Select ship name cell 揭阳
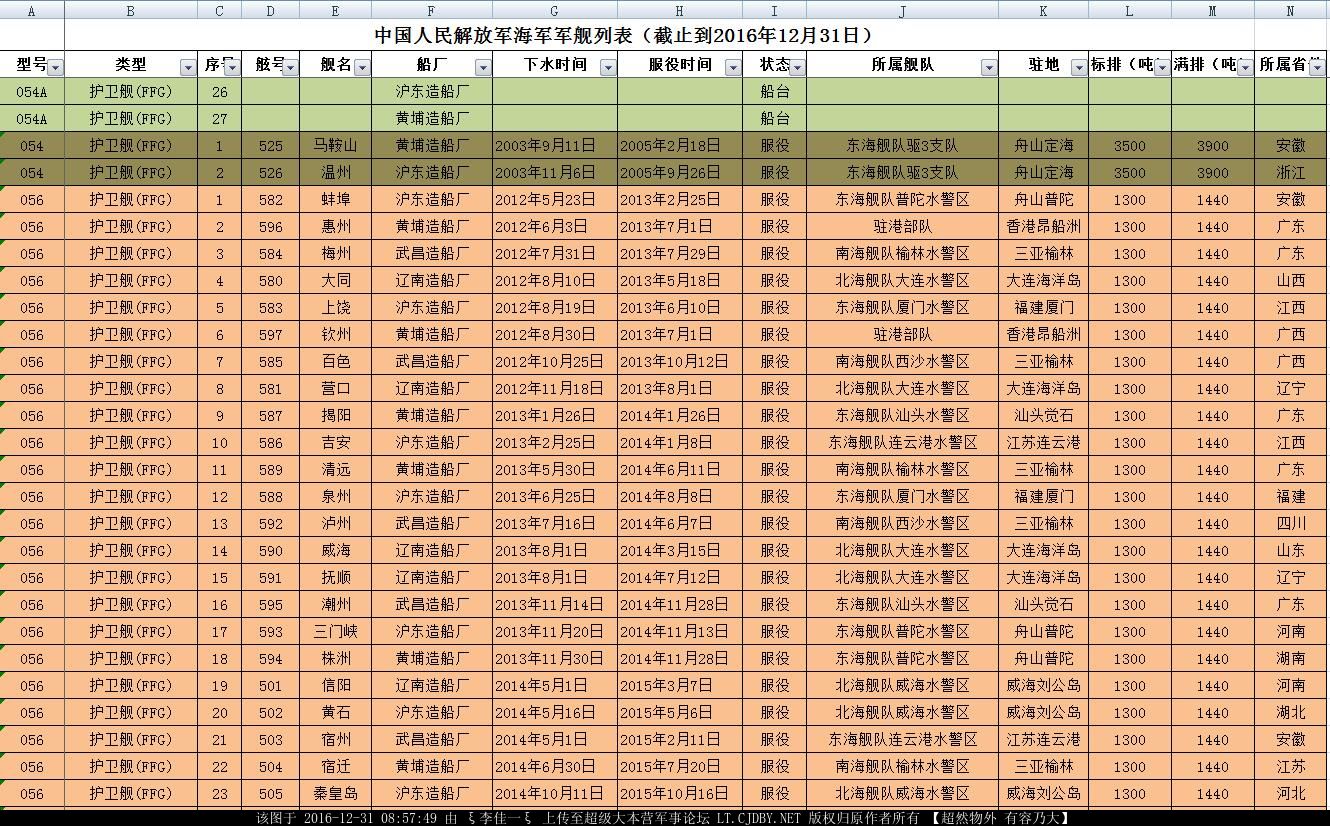The image size is (1330, 826). pos(336,415)
